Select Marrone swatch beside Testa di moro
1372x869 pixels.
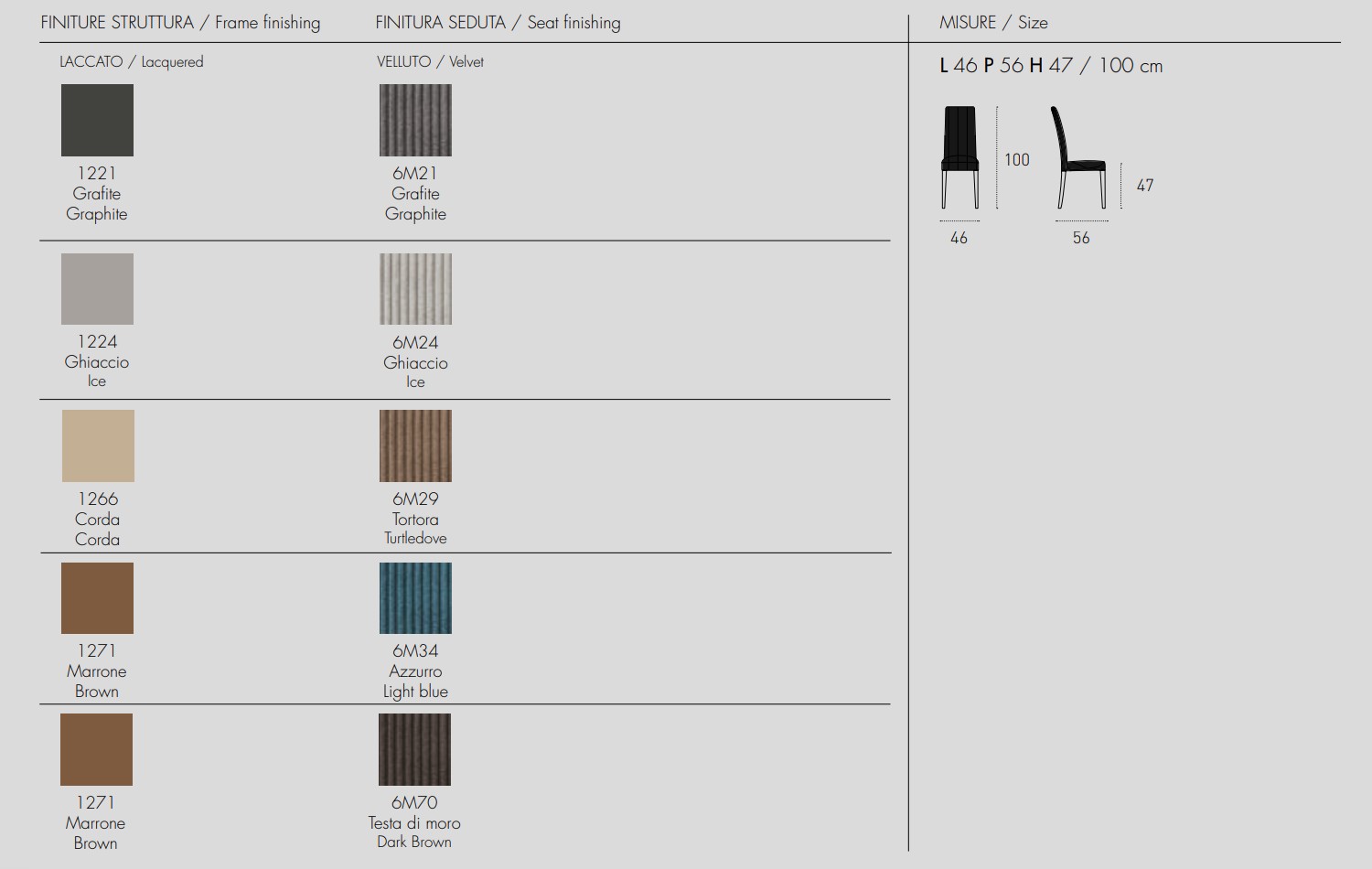coord(96,750)
